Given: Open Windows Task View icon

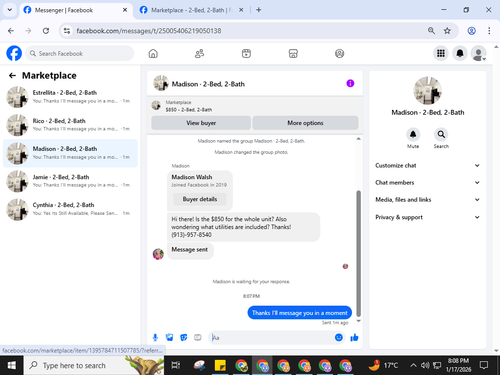Looking at the screenshot, I should click(175, 365).
